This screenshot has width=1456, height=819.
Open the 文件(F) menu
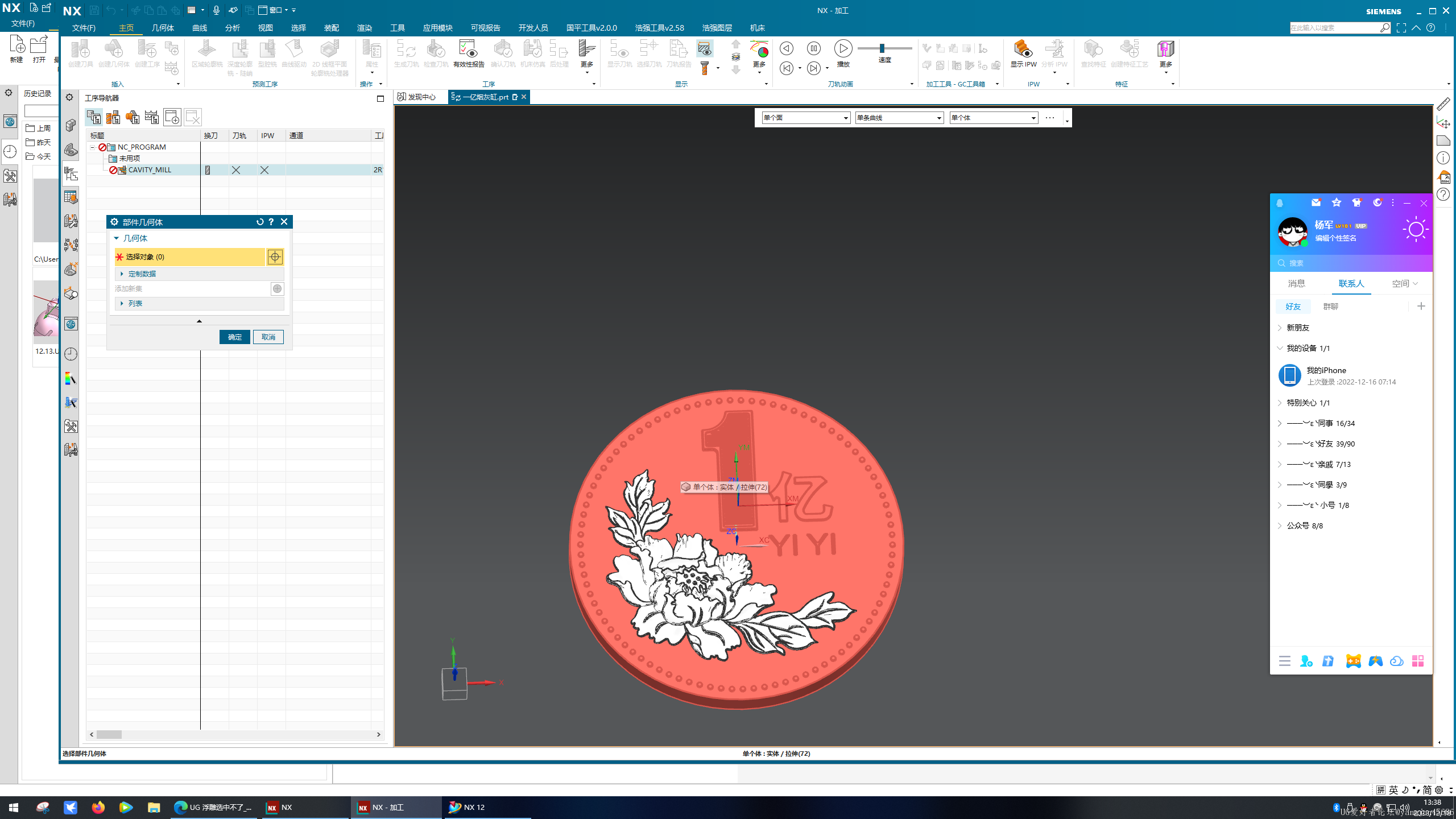pos(84,28)
